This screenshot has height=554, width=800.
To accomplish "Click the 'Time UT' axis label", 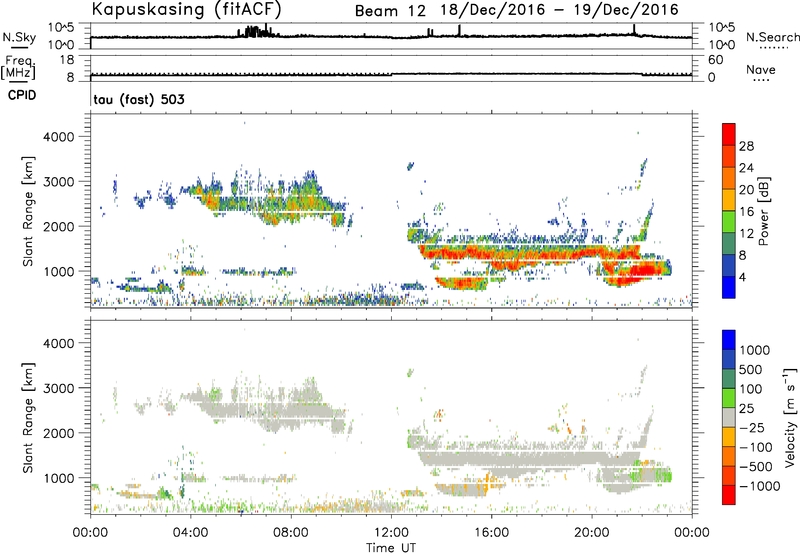I will (x=391, y=548).
